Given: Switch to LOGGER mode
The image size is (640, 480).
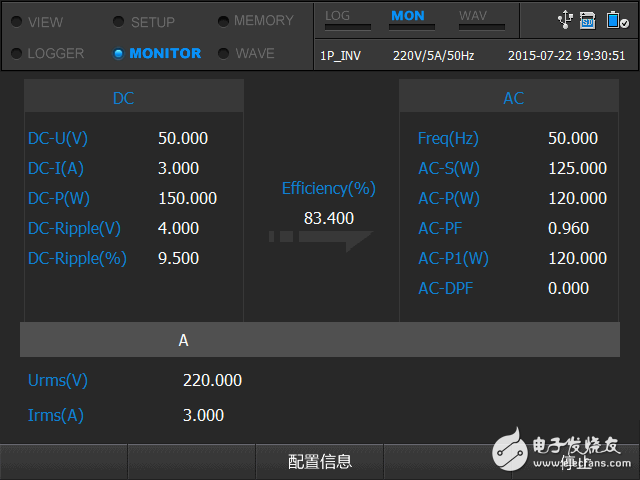Looking at the screenshot, I should click(x=52, y=53).
